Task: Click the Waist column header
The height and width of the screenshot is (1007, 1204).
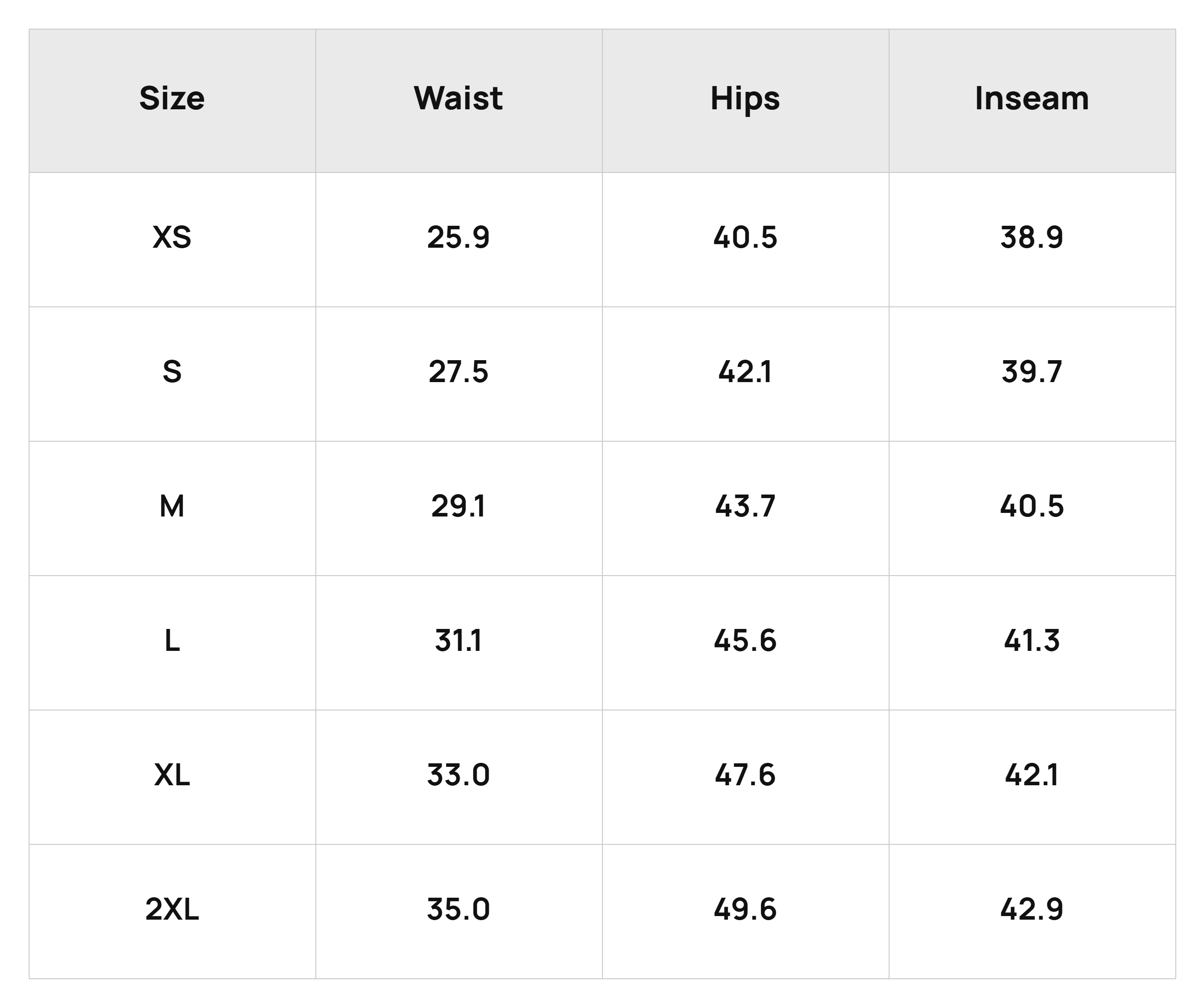Action: pos(459,98)
